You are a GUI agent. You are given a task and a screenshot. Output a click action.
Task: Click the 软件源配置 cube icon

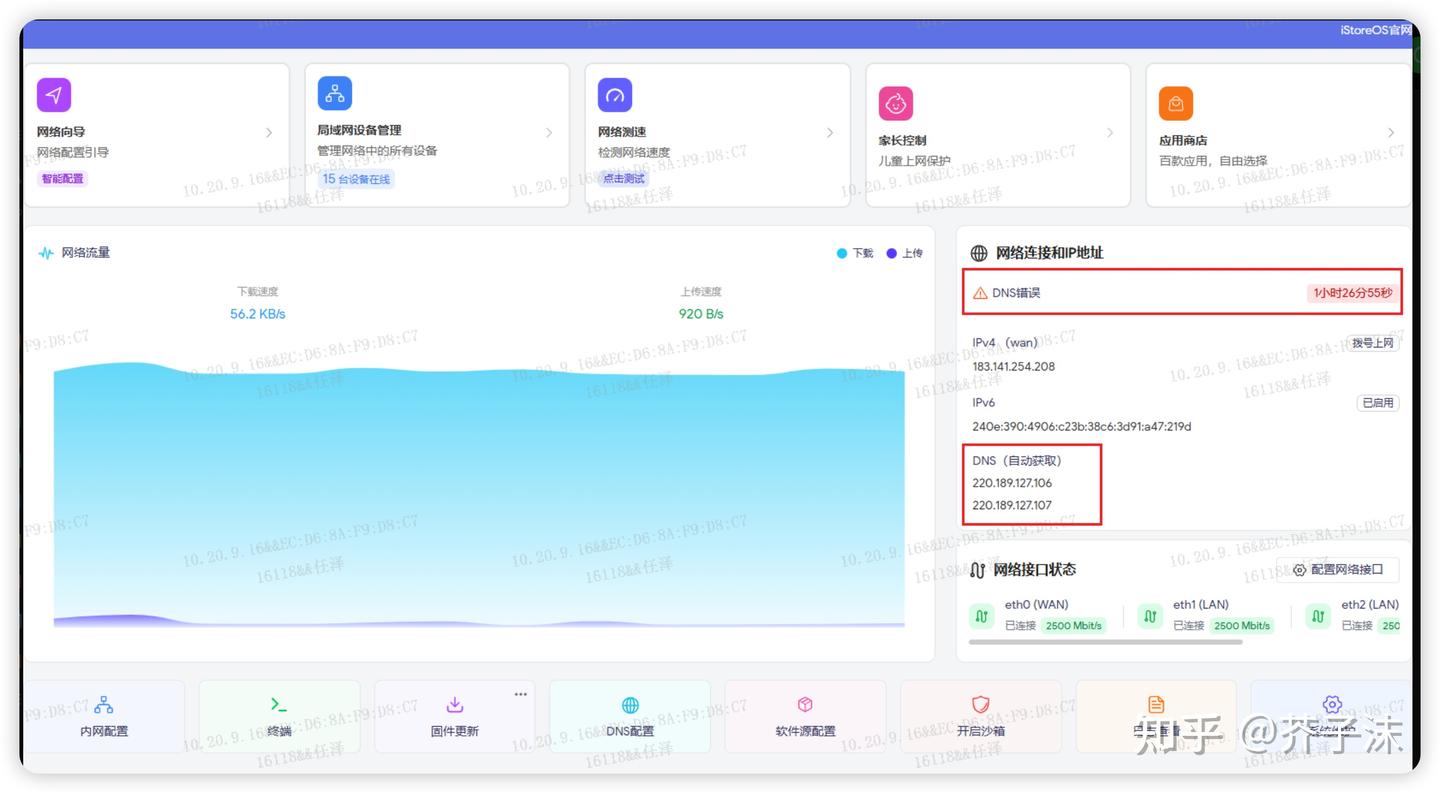pos(805,705)
